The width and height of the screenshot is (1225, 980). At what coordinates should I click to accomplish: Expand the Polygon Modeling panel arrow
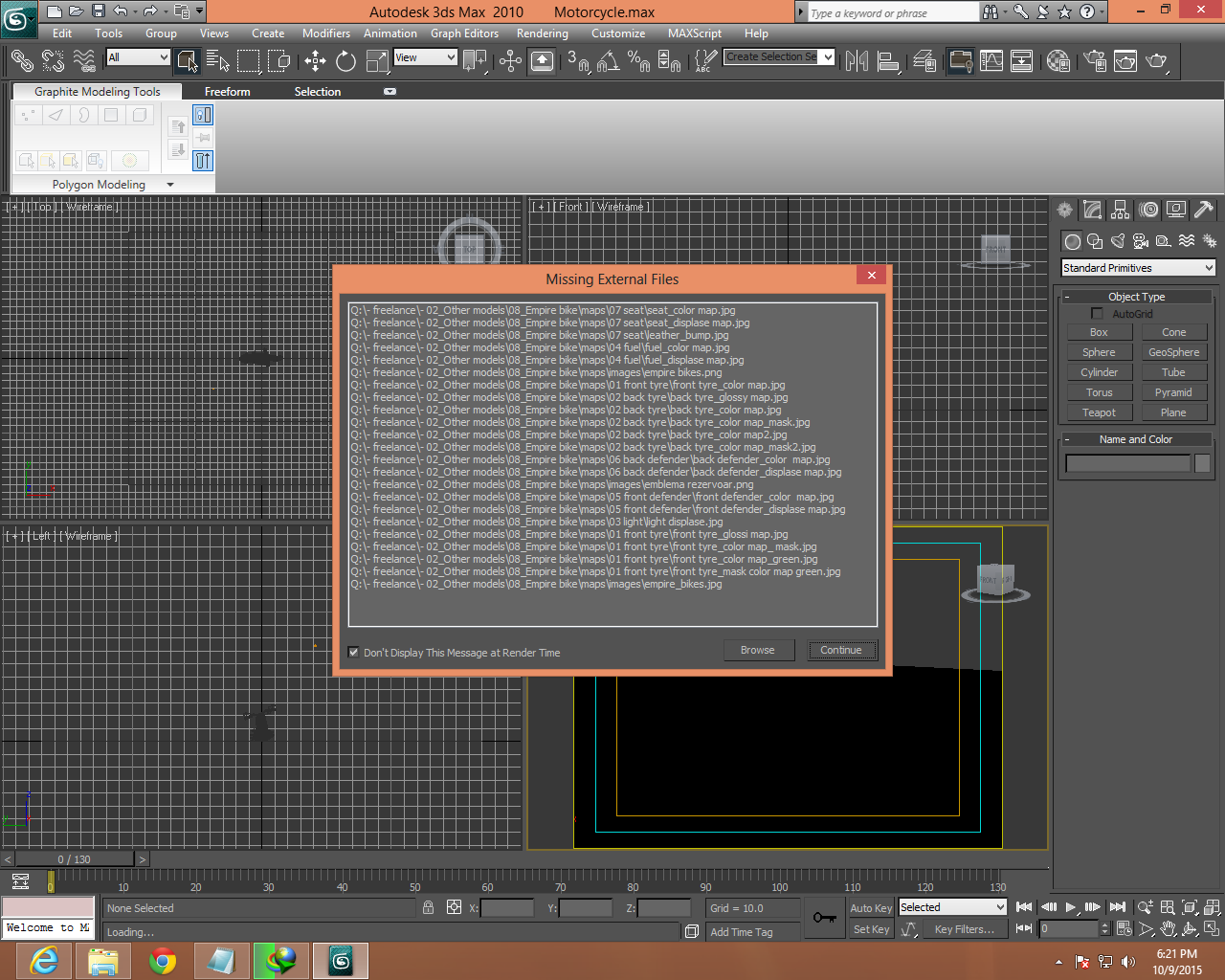(170, 185)
